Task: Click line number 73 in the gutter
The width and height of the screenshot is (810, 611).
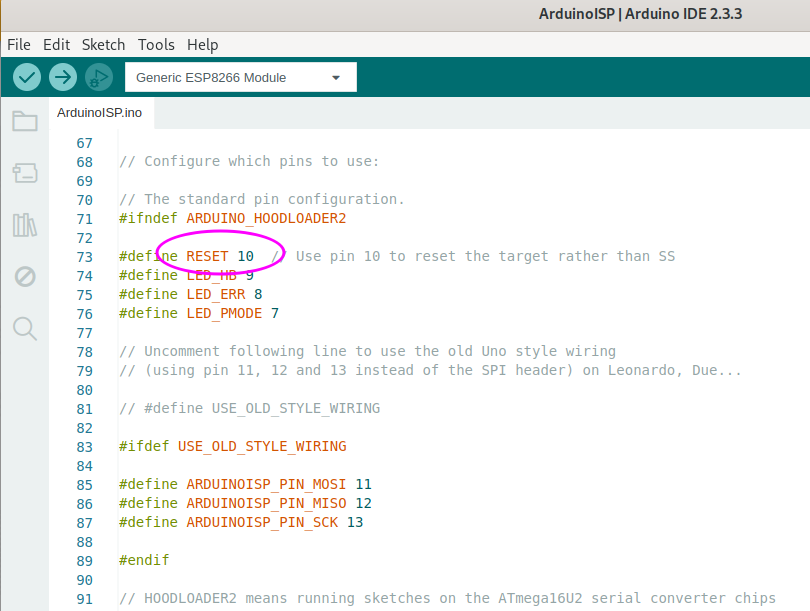Action: point(85,257)
